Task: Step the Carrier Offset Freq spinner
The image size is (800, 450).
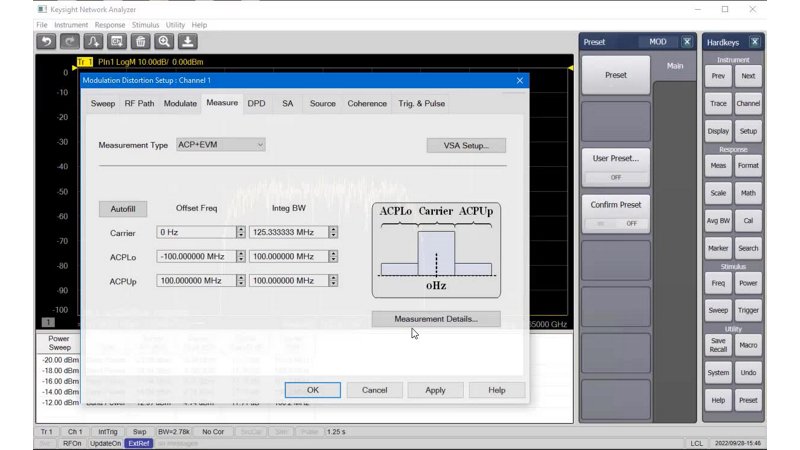Action: (241, 232)
